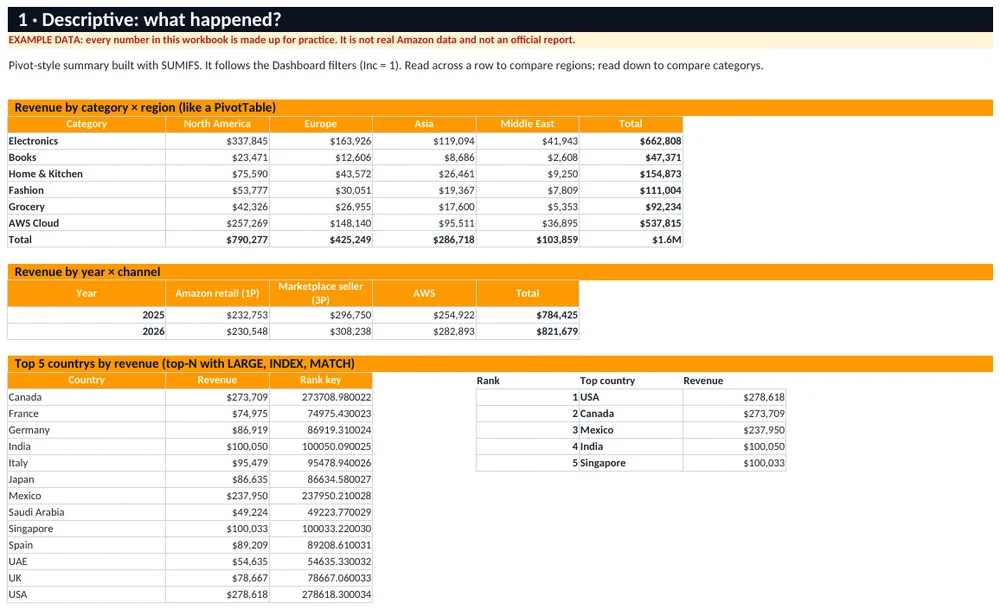Click the 2026 total cell $821,679
The image size is (1000, 610).
[527, 332]
